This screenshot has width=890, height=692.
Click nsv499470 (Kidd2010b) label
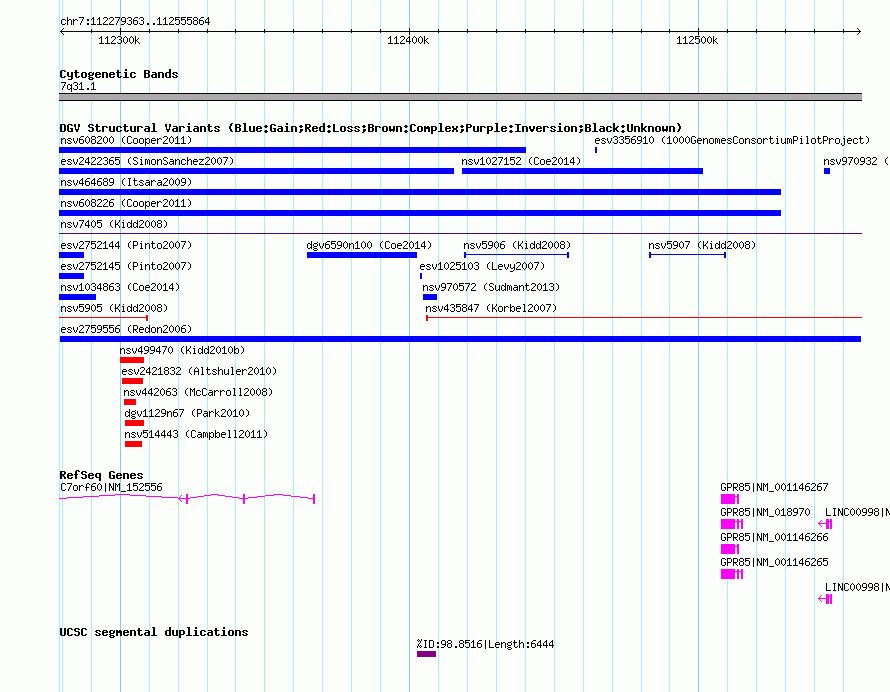(182, 350)
